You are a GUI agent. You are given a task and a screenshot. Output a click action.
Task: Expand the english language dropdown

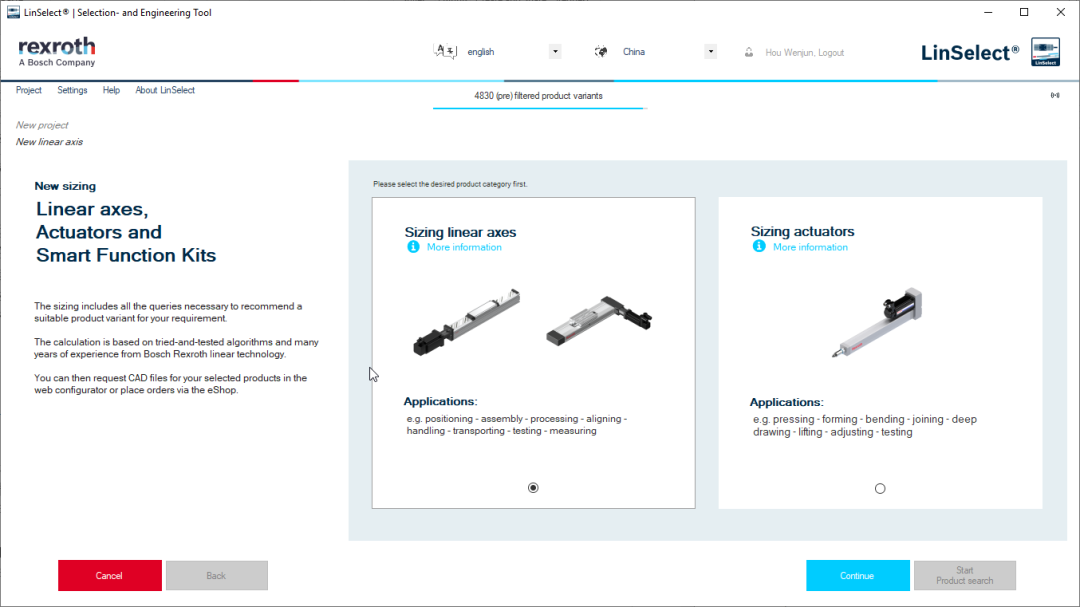(555, 52)
